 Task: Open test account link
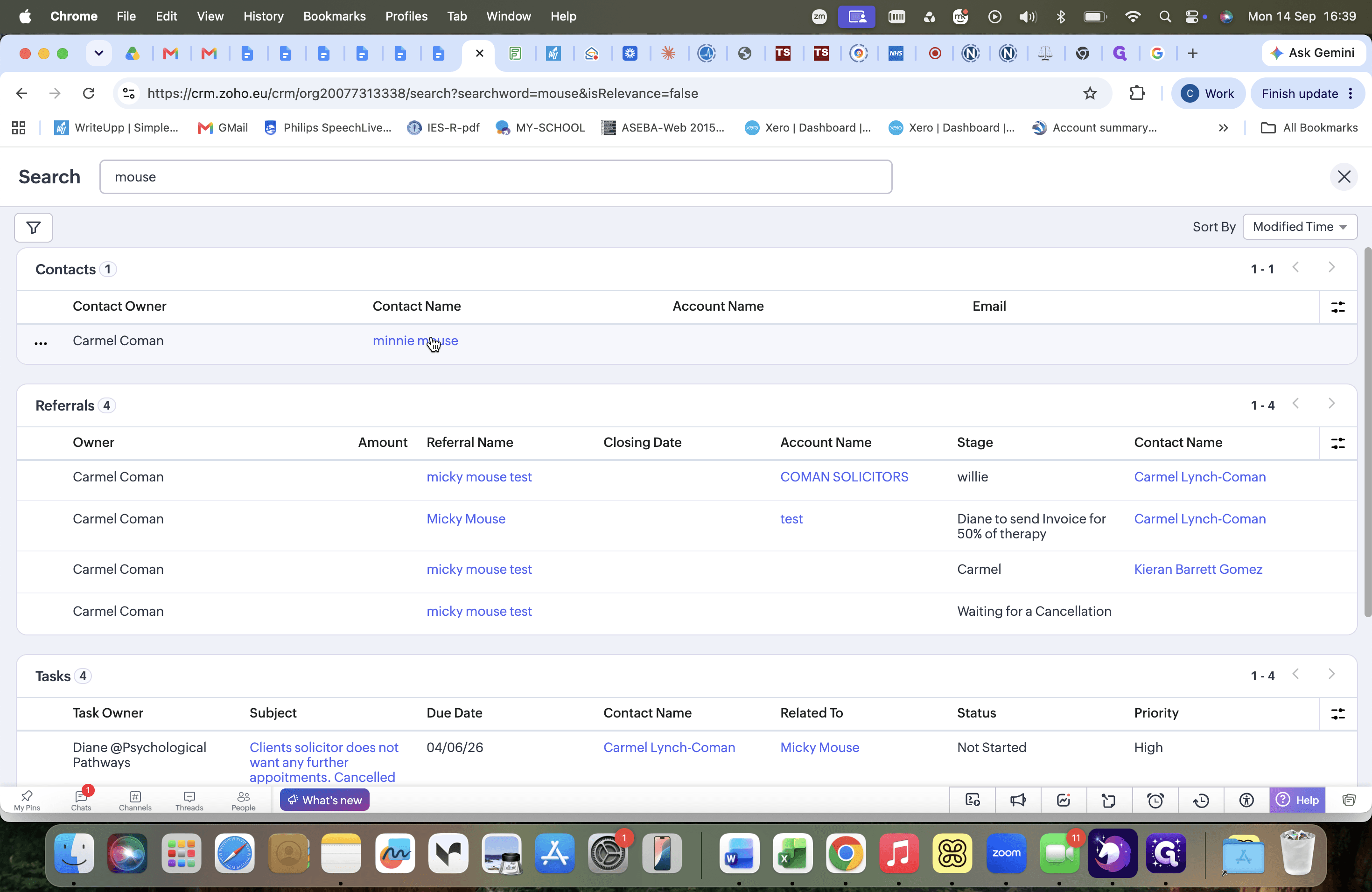click(x=791, y=519)
